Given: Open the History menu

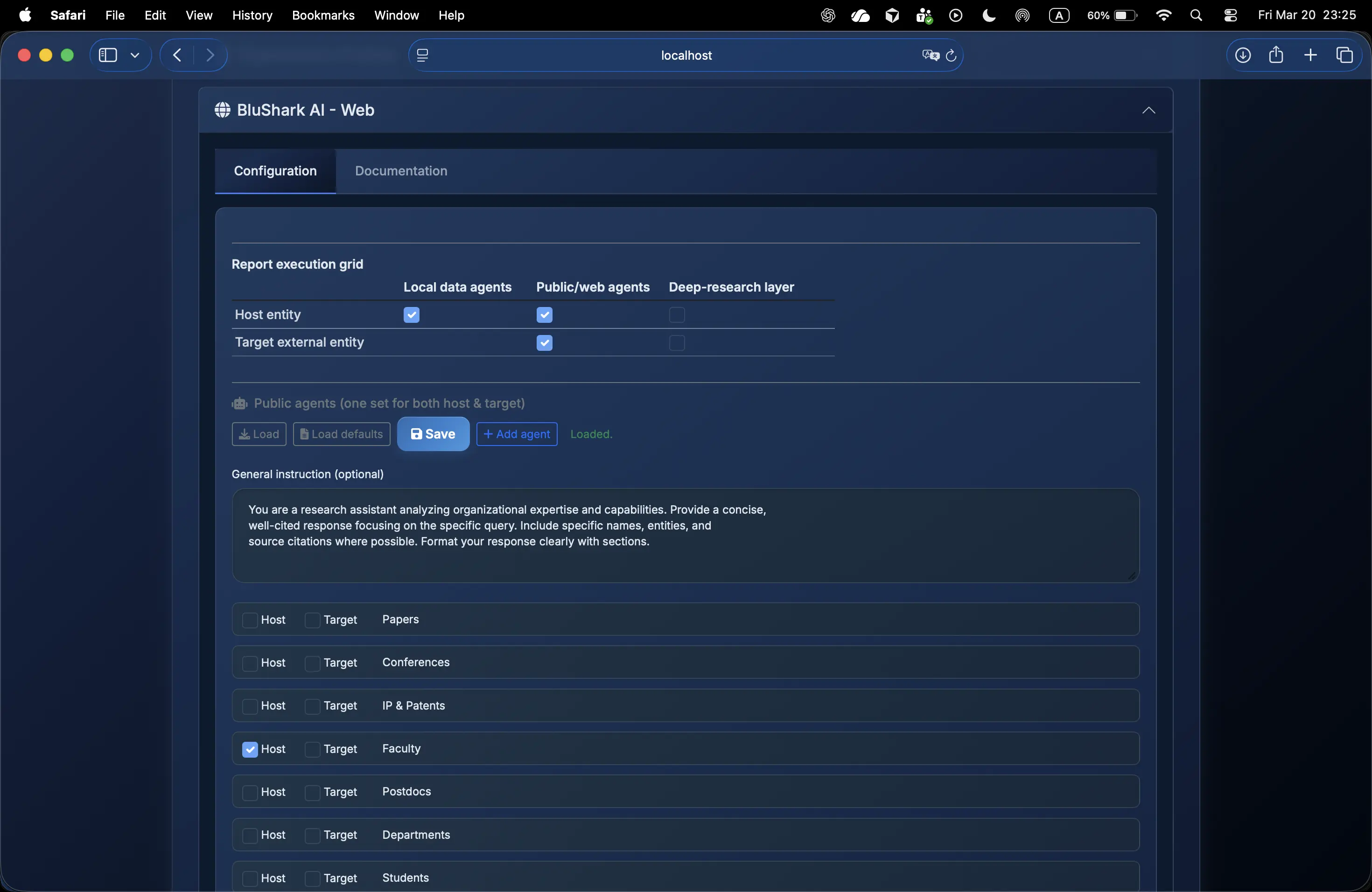Looking at the screenshot, I should tap(252, 15).
